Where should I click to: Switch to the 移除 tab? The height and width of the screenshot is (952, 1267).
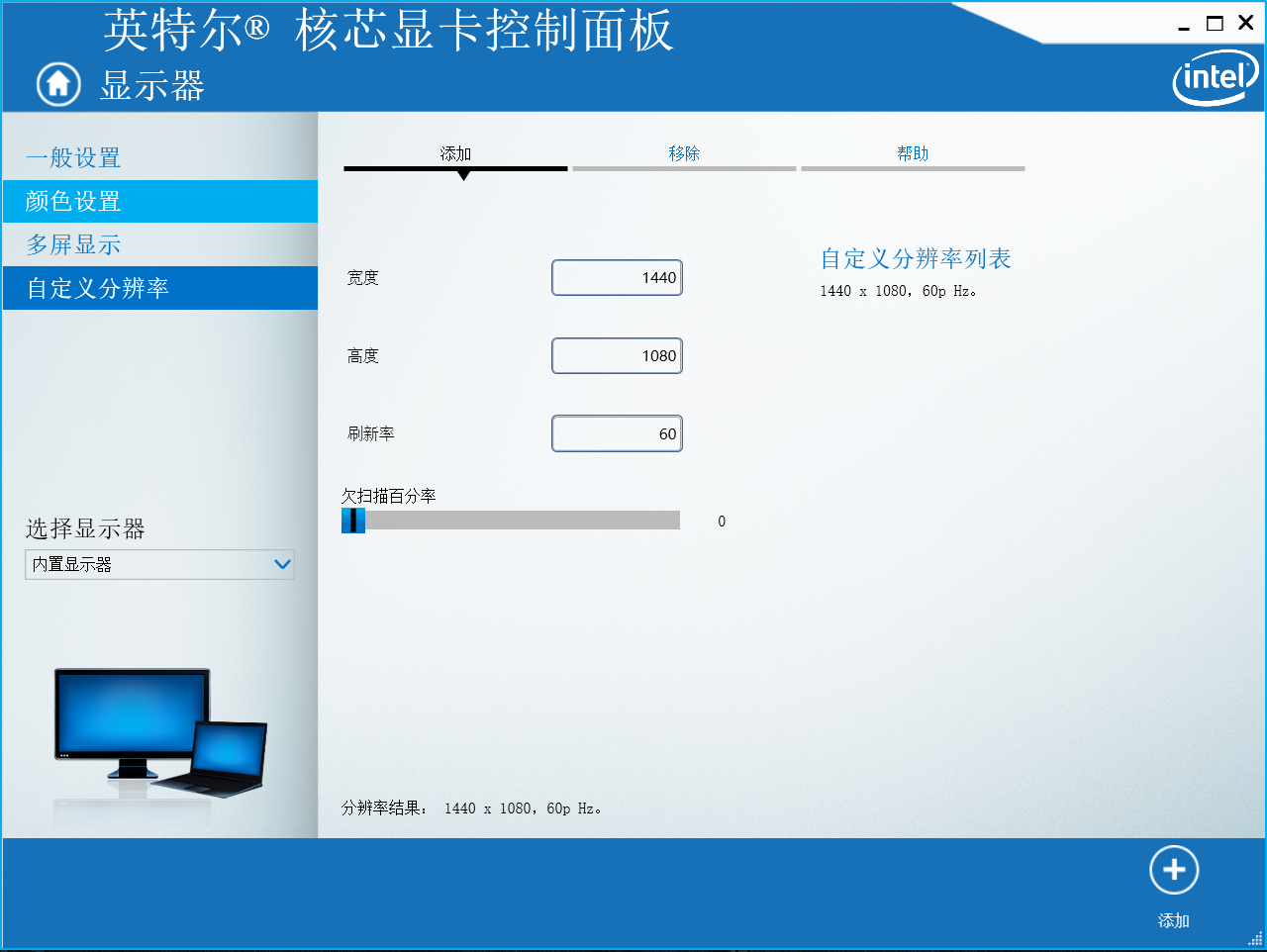(x=684, y=154)
